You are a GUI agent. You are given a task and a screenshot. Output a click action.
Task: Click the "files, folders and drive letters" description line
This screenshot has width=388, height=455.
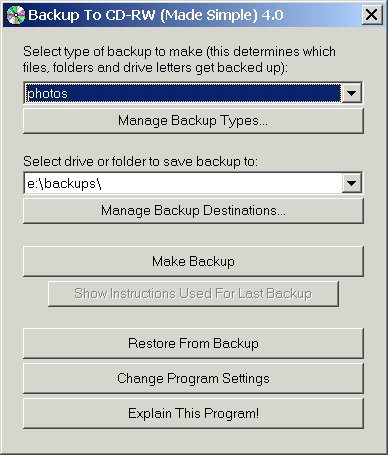[155, 68]
